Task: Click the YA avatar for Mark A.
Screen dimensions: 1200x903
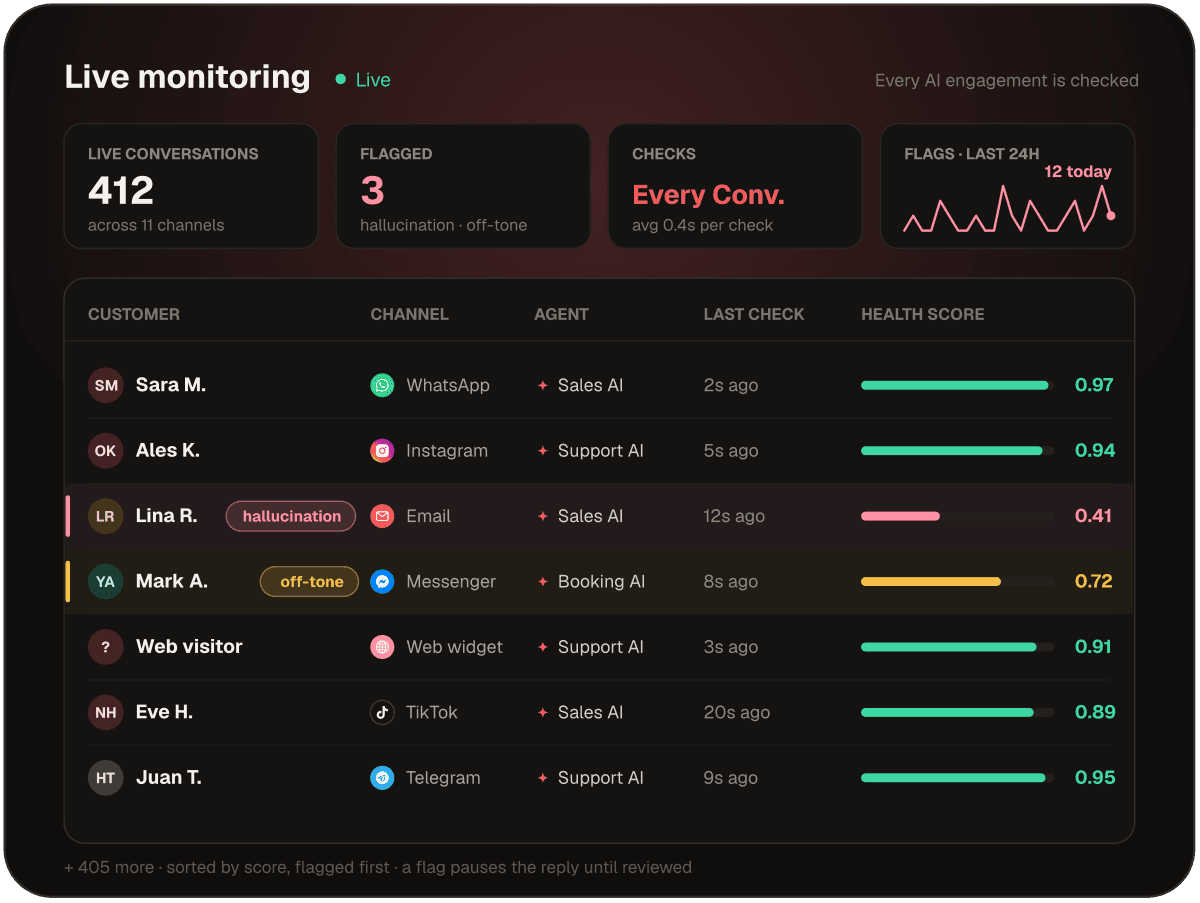Action: tap(105, 581)
